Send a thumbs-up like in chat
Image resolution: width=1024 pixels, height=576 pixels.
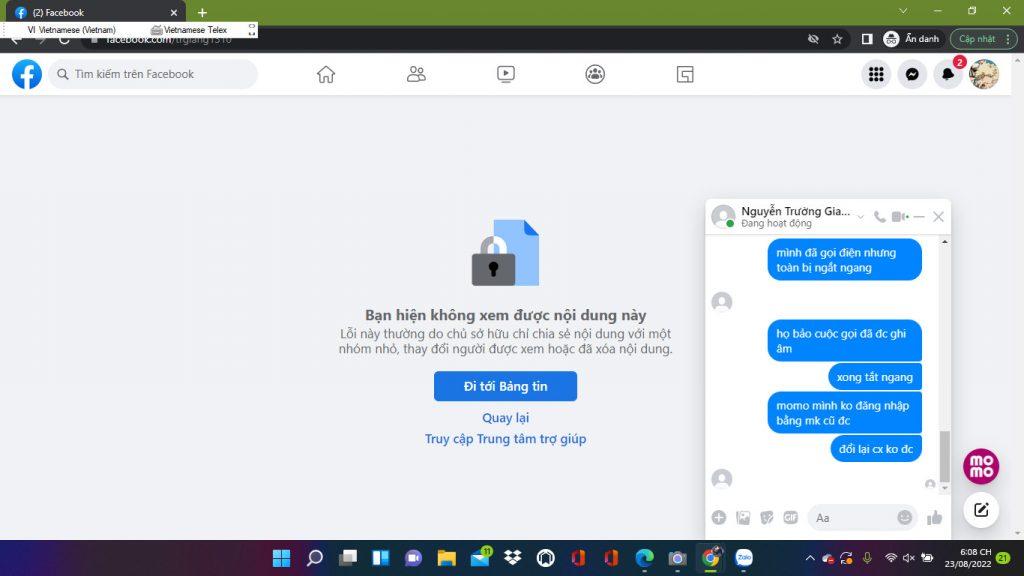[x=935, y=517]
